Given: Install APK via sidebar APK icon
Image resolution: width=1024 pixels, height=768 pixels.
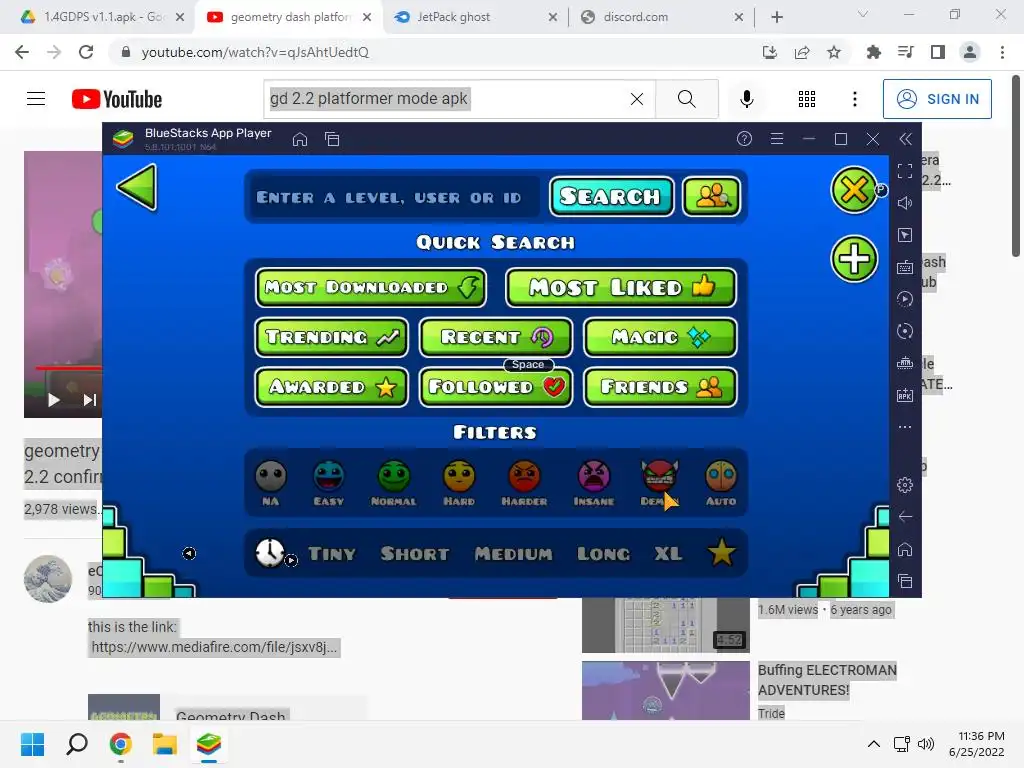Looking at the screenshot, I should coord(904,395).
